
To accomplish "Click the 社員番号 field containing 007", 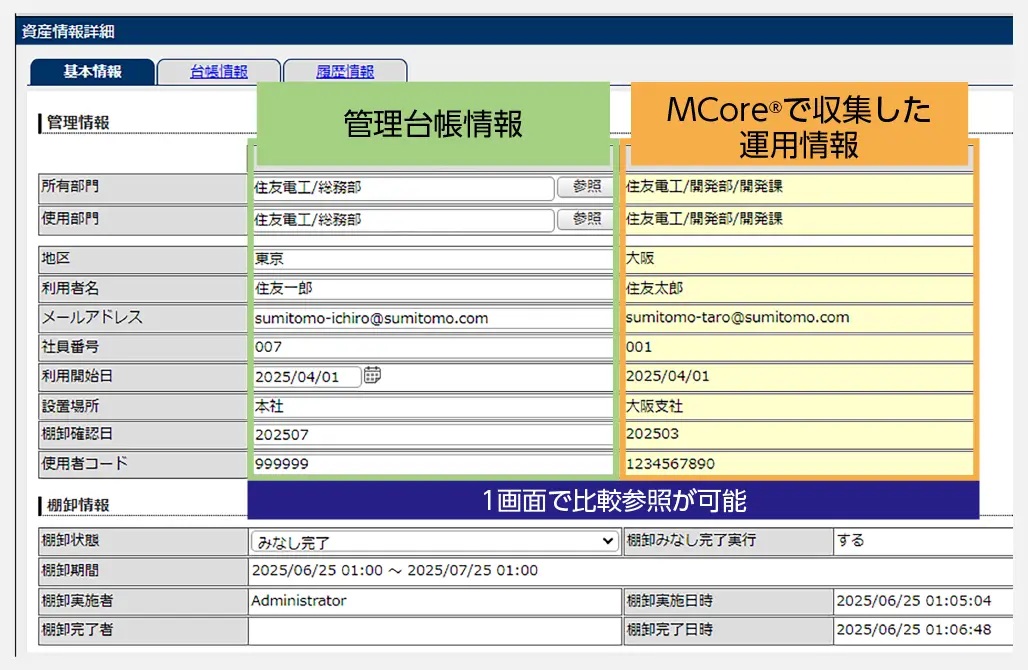I will point(433,347).
